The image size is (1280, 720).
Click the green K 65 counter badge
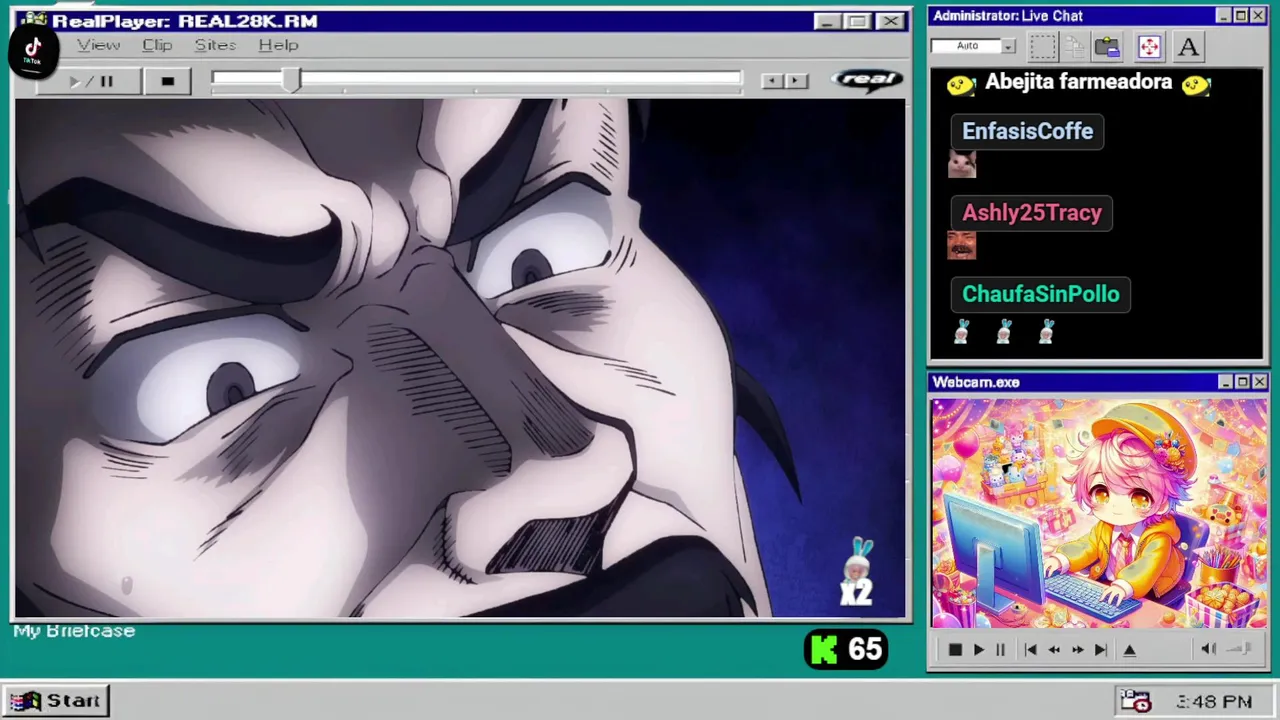[846, 650]
